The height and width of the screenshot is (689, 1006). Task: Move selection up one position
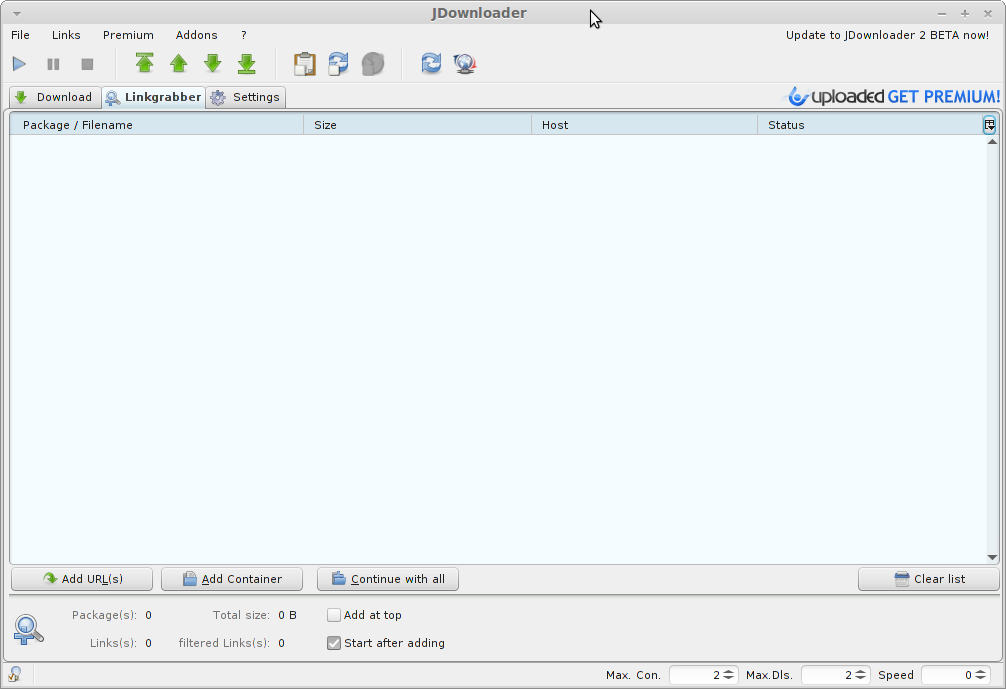[178, 63]
